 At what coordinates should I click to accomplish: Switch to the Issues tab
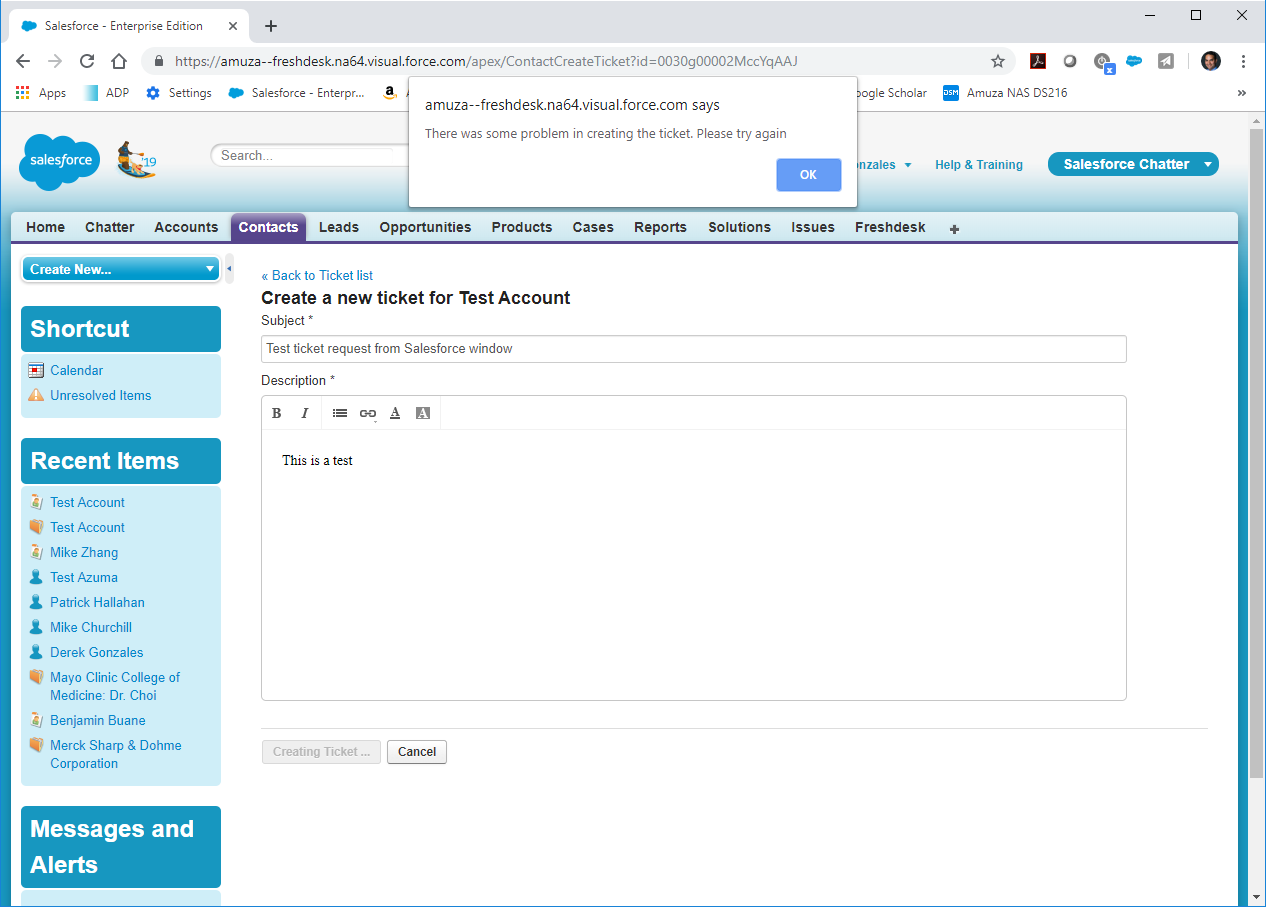click(813, 227)
